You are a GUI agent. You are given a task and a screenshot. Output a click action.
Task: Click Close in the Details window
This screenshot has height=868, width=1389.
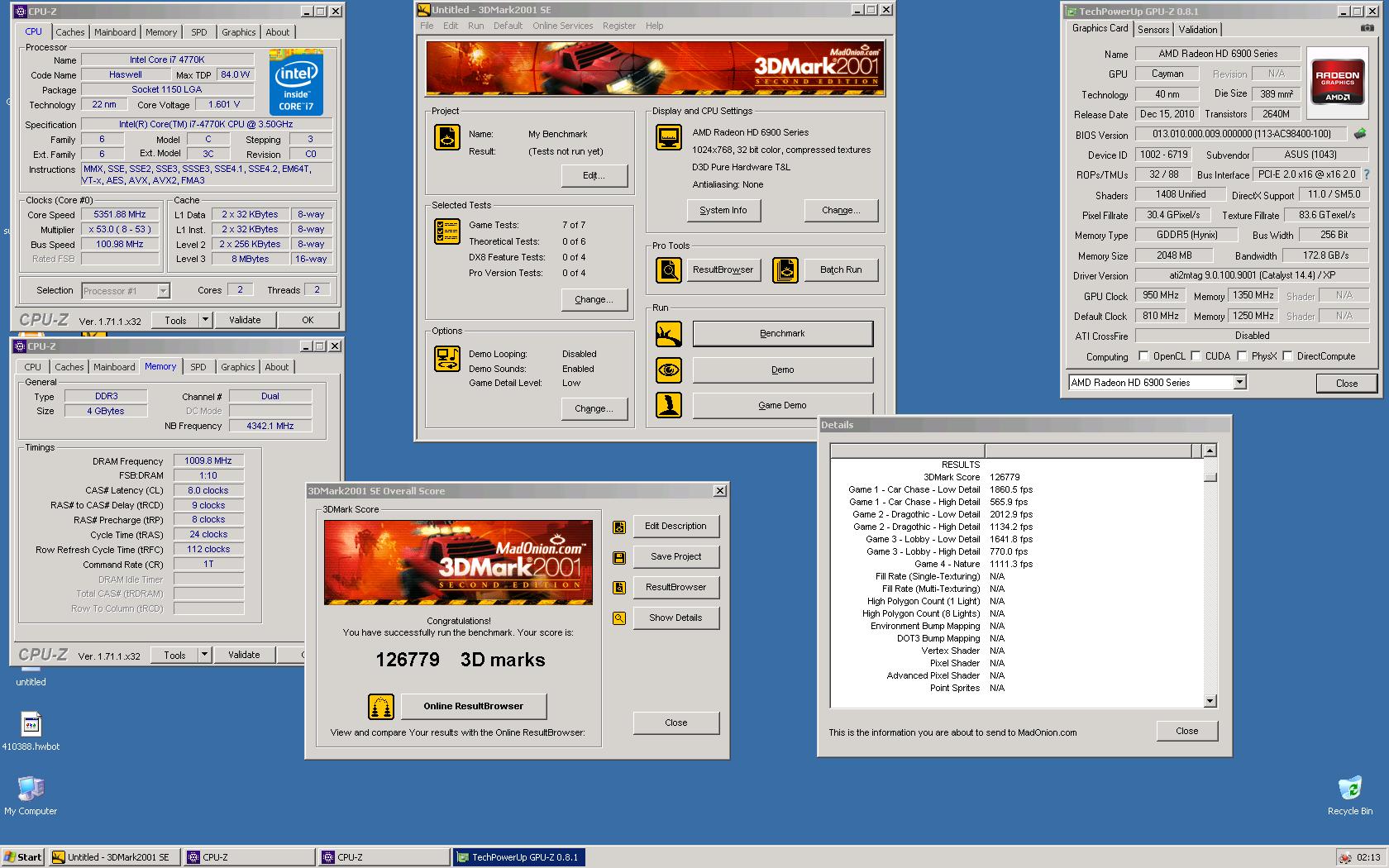pos(1186,731)
